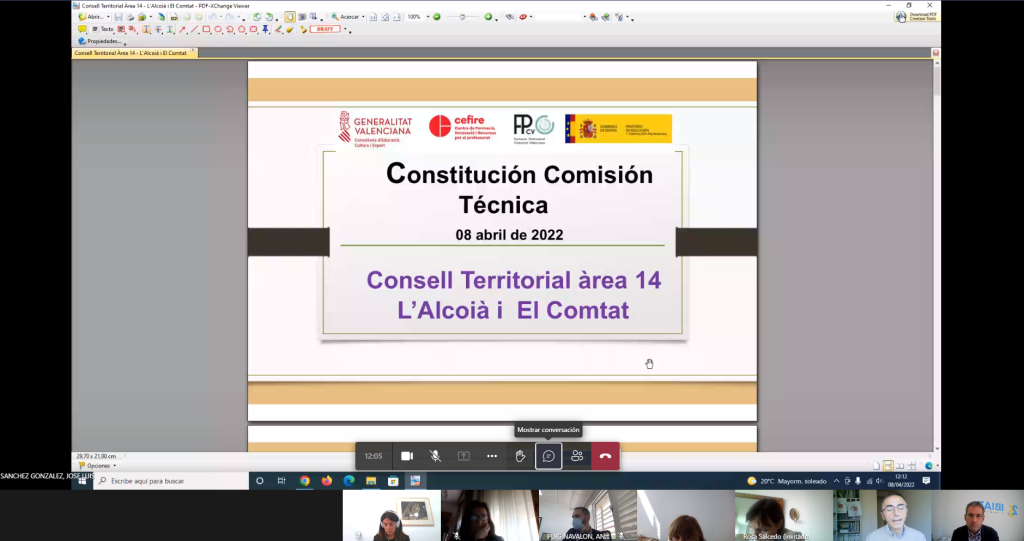Screen dimensions: 1024x541
Task: Unmute the microphone in the meeting bar
Action: (x=435, y=456)
